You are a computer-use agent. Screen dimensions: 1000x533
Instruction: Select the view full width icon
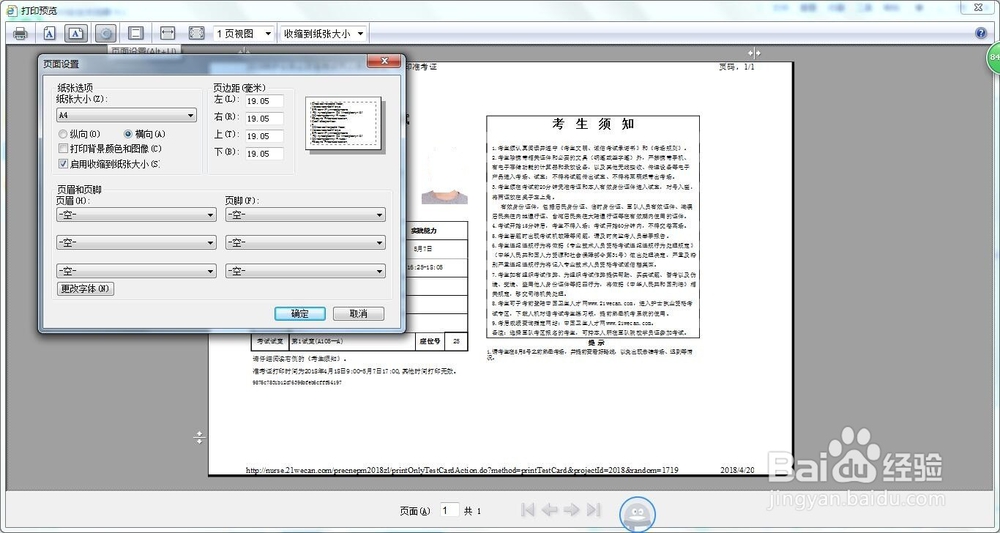[167, 34]
